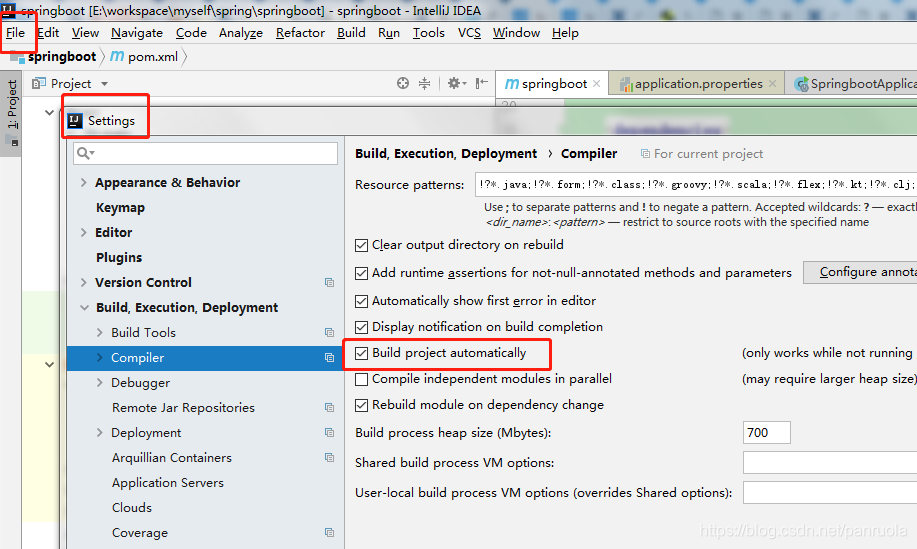The height and width of the screenshot is (549, 917).
Task: Click the project-level icon beside Coverage
Action: pos(329,533)
